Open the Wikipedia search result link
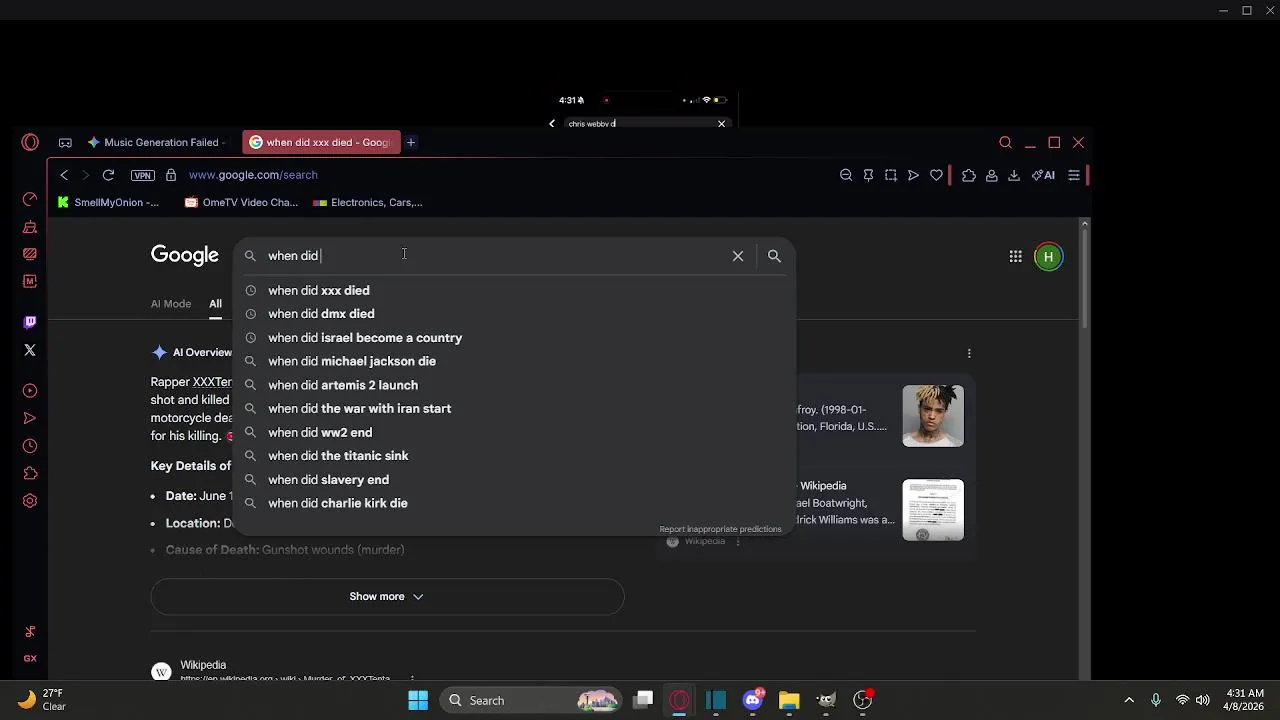The width and height of the screenshot is (1280, 720). [203, 665]
